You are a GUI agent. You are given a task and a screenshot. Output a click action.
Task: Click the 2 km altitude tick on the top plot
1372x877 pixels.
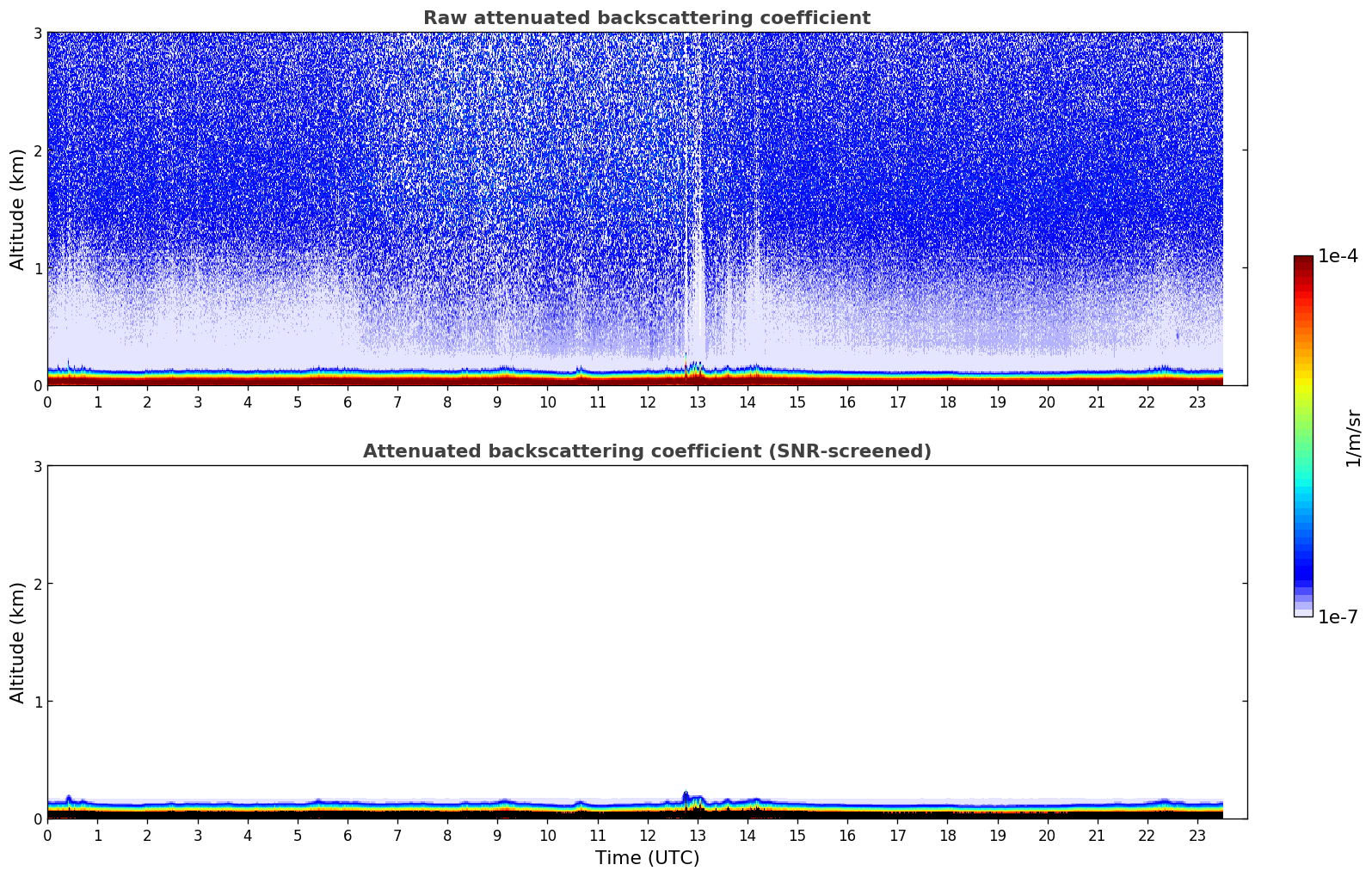[38, 150]
